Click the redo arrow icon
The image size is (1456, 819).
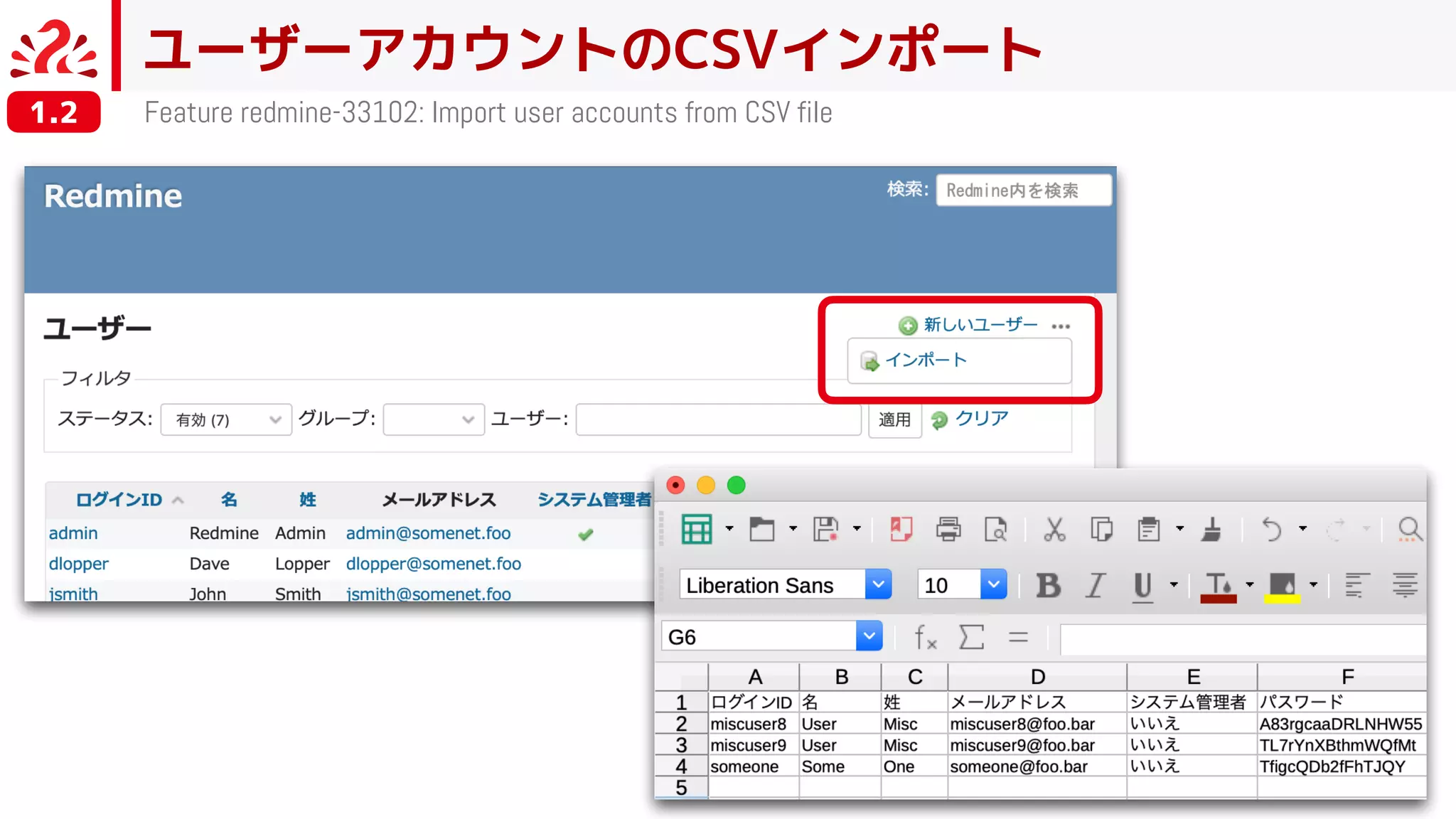tap(1337, 529)
